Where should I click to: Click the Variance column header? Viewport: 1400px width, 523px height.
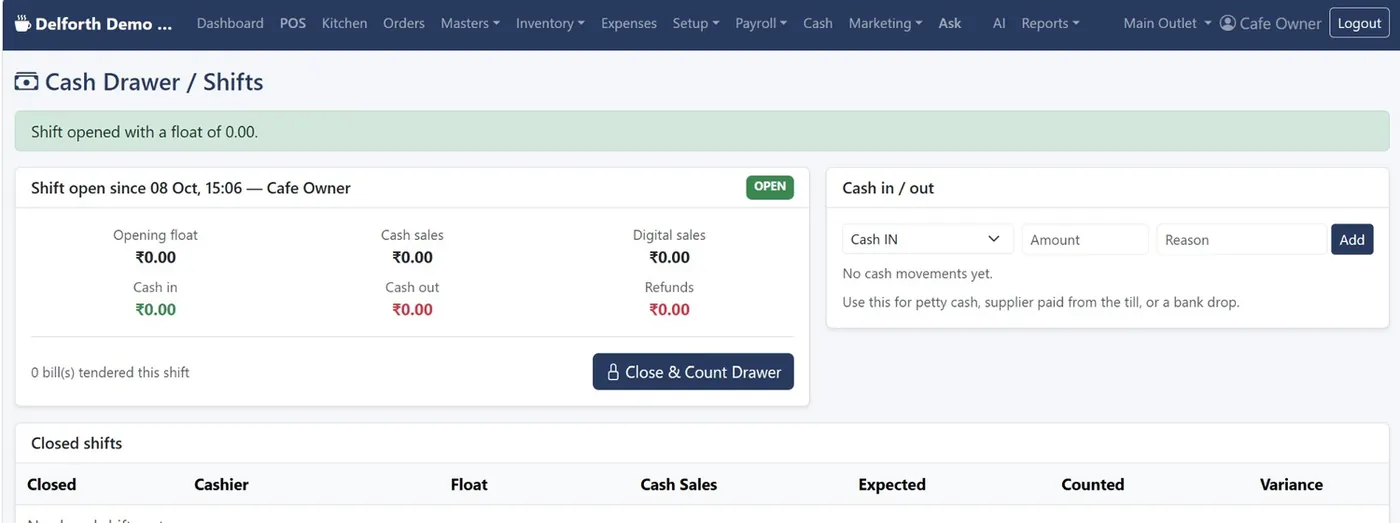point(1291,484)
